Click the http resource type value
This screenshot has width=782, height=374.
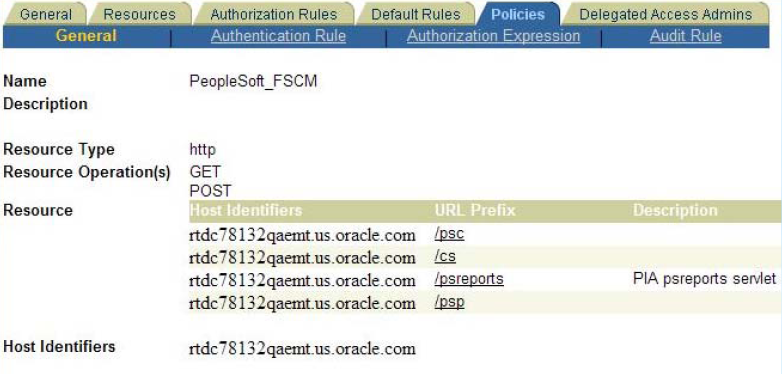tap(203, 150)
